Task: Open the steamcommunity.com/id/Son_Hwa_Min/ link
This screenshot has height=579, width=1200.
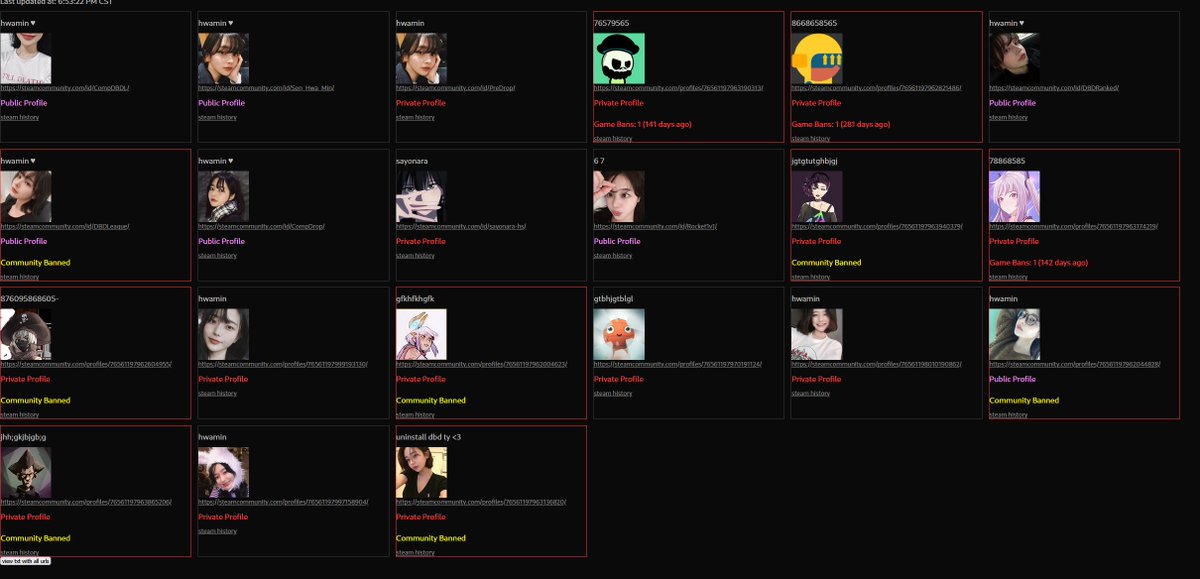Action: pos(266,88)
